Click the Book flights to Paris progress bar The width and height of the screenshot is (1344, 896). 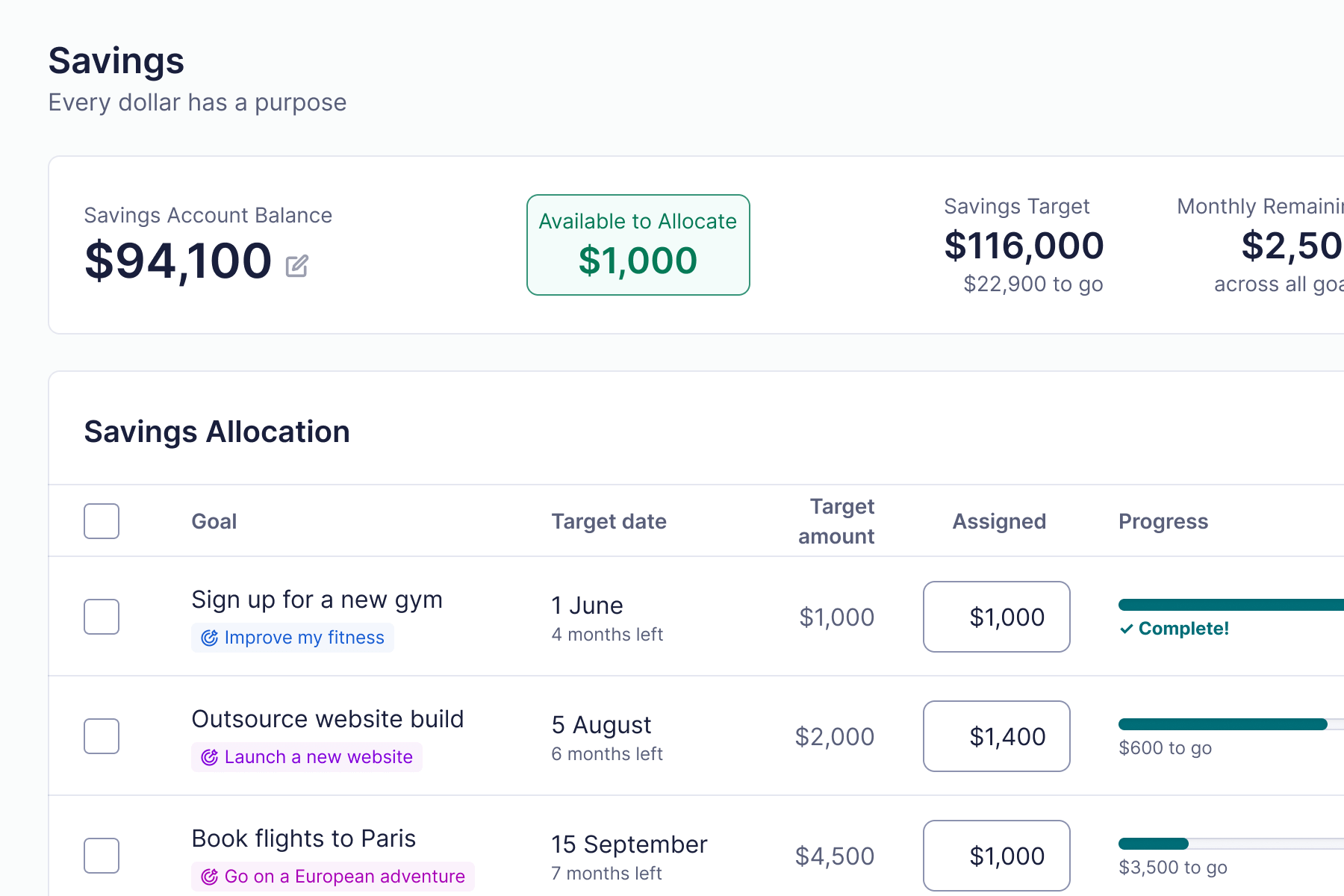tap(1225, 844)
